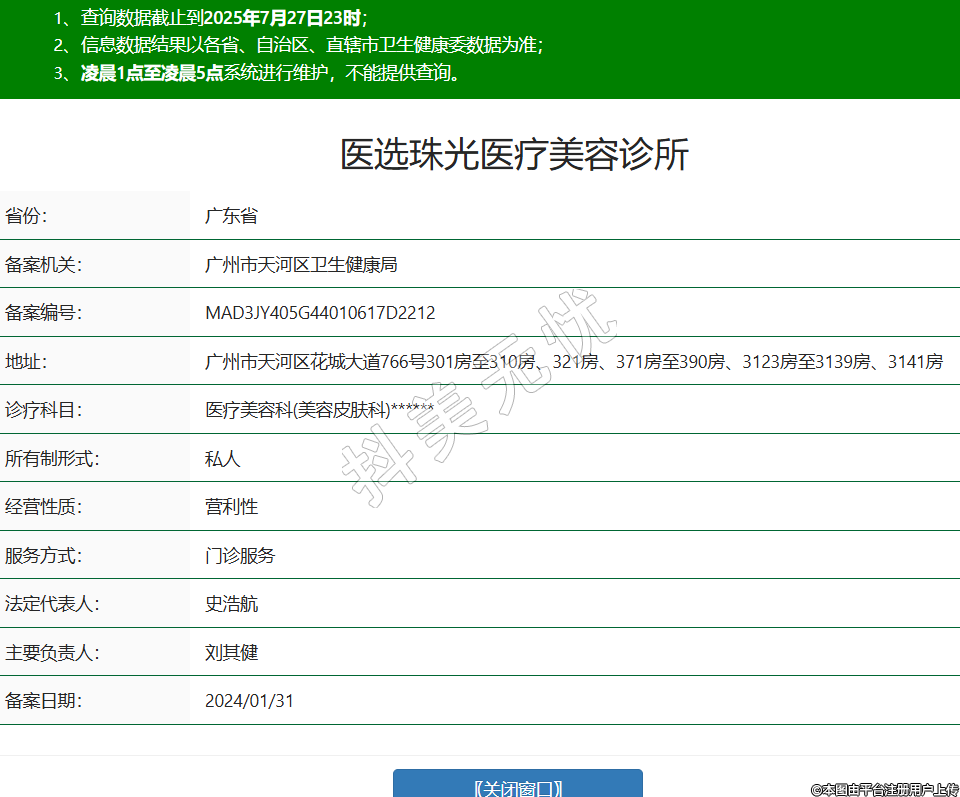Screen dimensions: 960x797
Task: Click the main person in charge 刘其健
Action: 231,653
